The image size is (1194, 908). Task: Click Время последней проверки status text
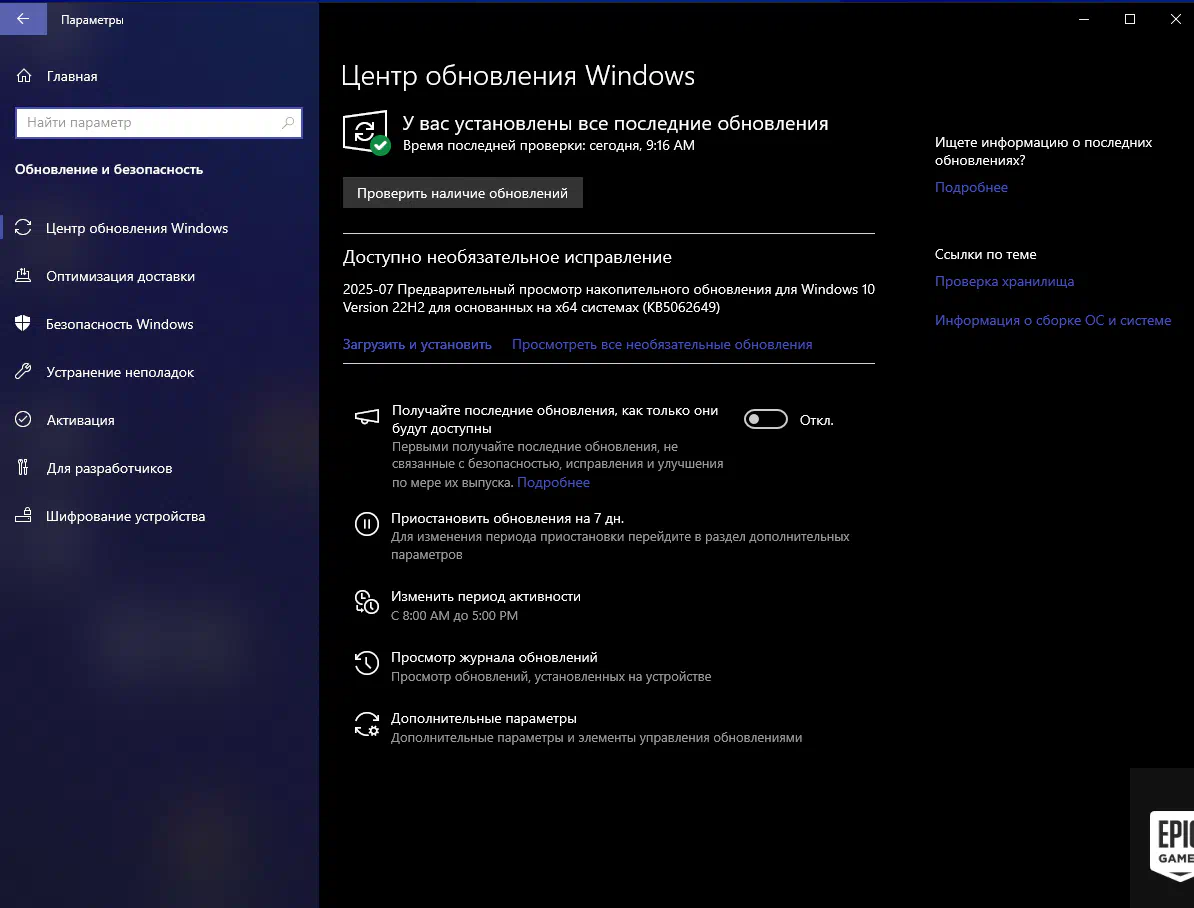548,145
